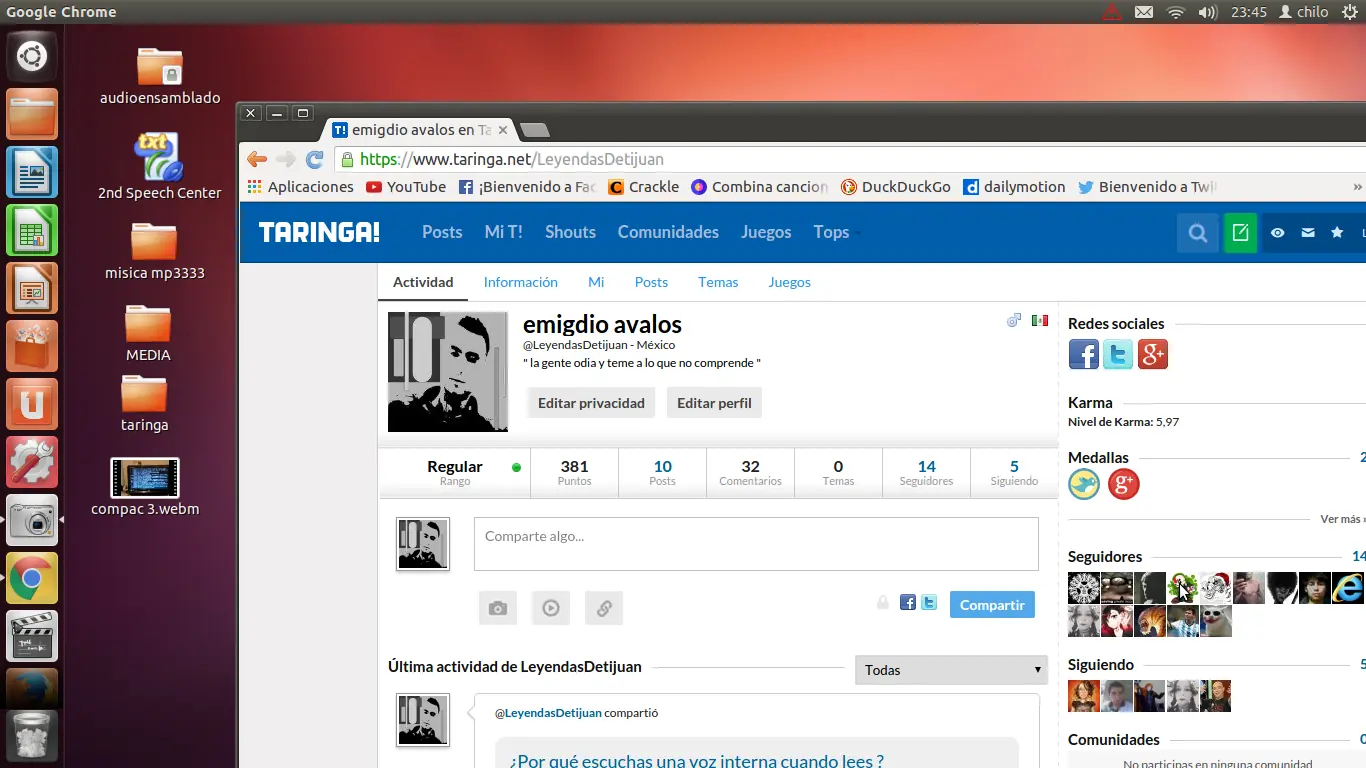Toggle the privacy lock beside Compartir
This screenshot has height=768, width=1366.
pyautogui.click(x=882, y=603)
